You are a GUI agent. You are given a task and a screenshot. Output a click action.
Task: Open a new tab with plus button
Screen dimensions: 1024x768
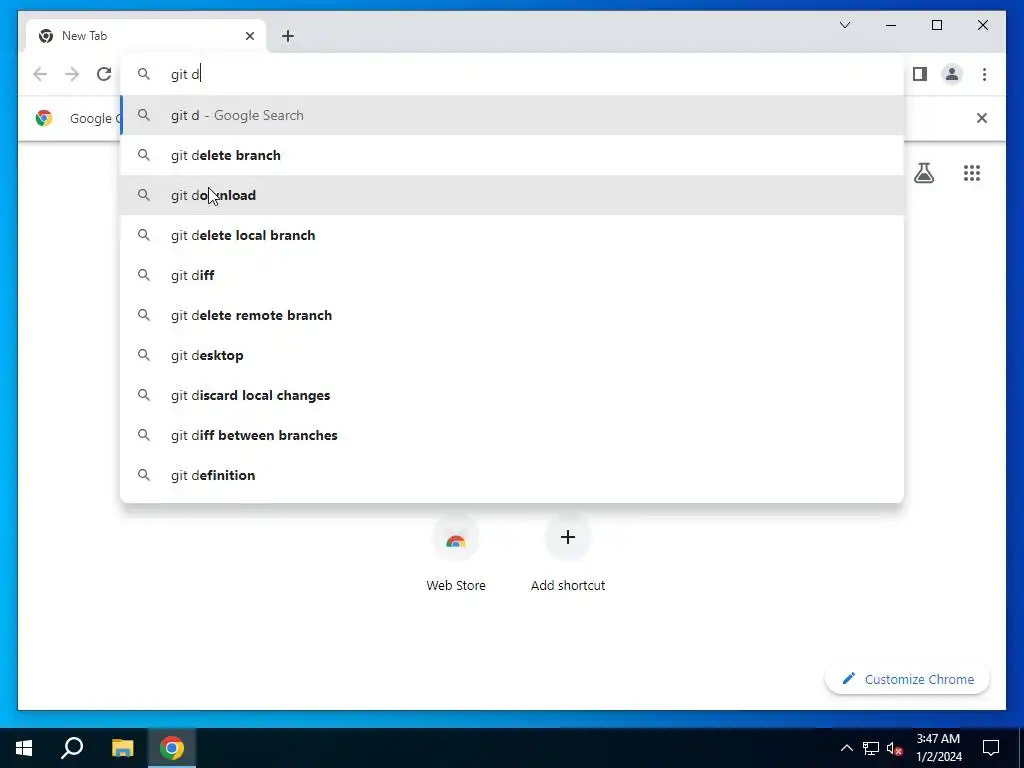[x=287, y=36]
